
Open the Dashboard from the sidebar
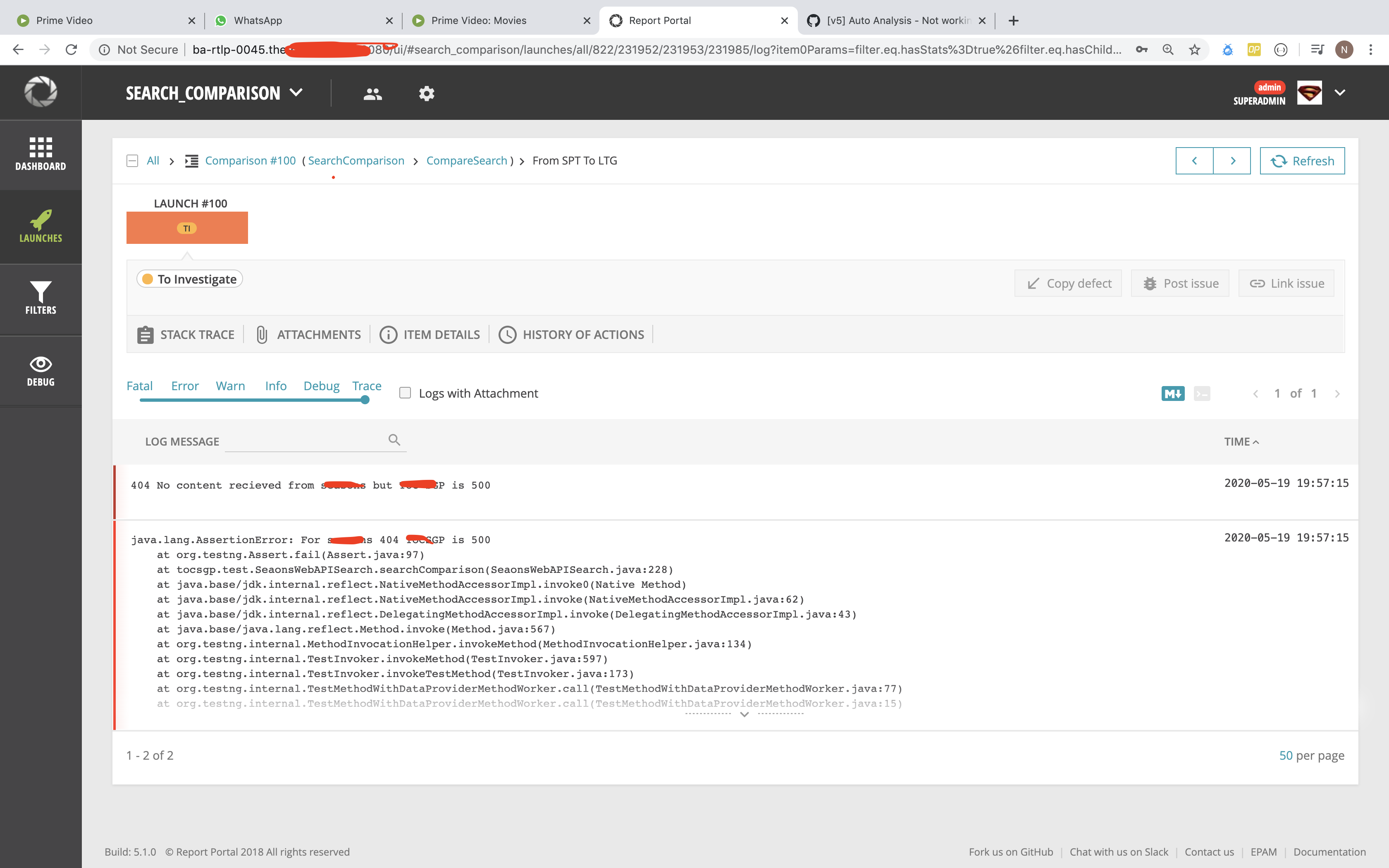[x=41, y=155]
